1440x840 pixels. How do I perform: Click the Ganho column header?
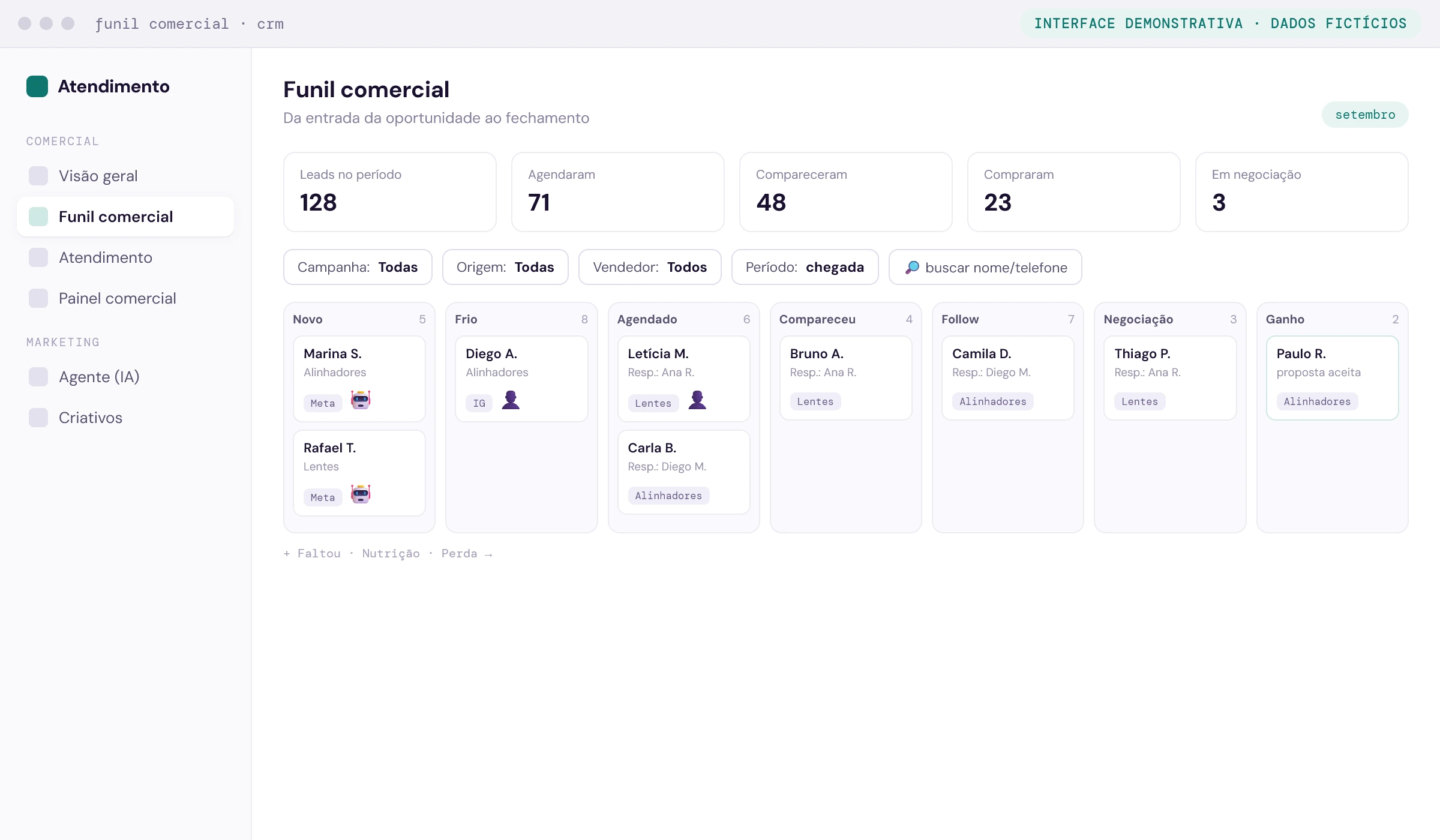1332,319
